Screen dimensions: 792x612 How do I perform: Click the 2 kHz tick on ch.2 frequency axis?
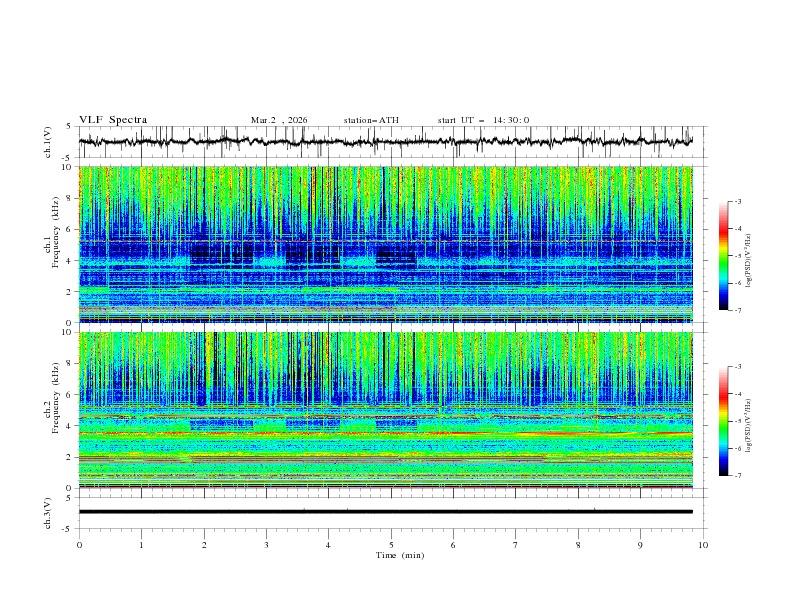(x=71, y=457)
